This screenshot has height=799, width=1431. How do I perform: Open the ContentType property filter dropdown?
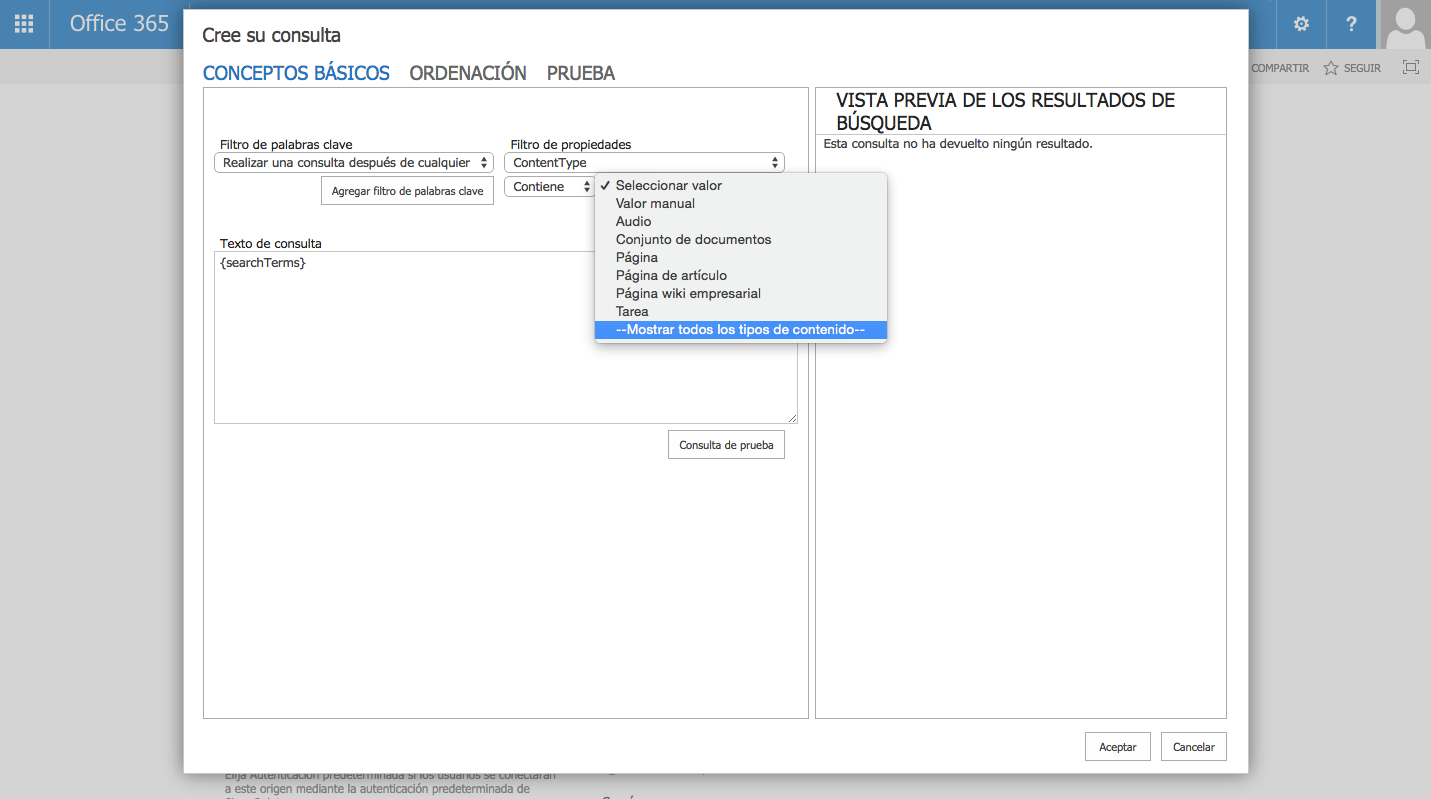[644, 162]
